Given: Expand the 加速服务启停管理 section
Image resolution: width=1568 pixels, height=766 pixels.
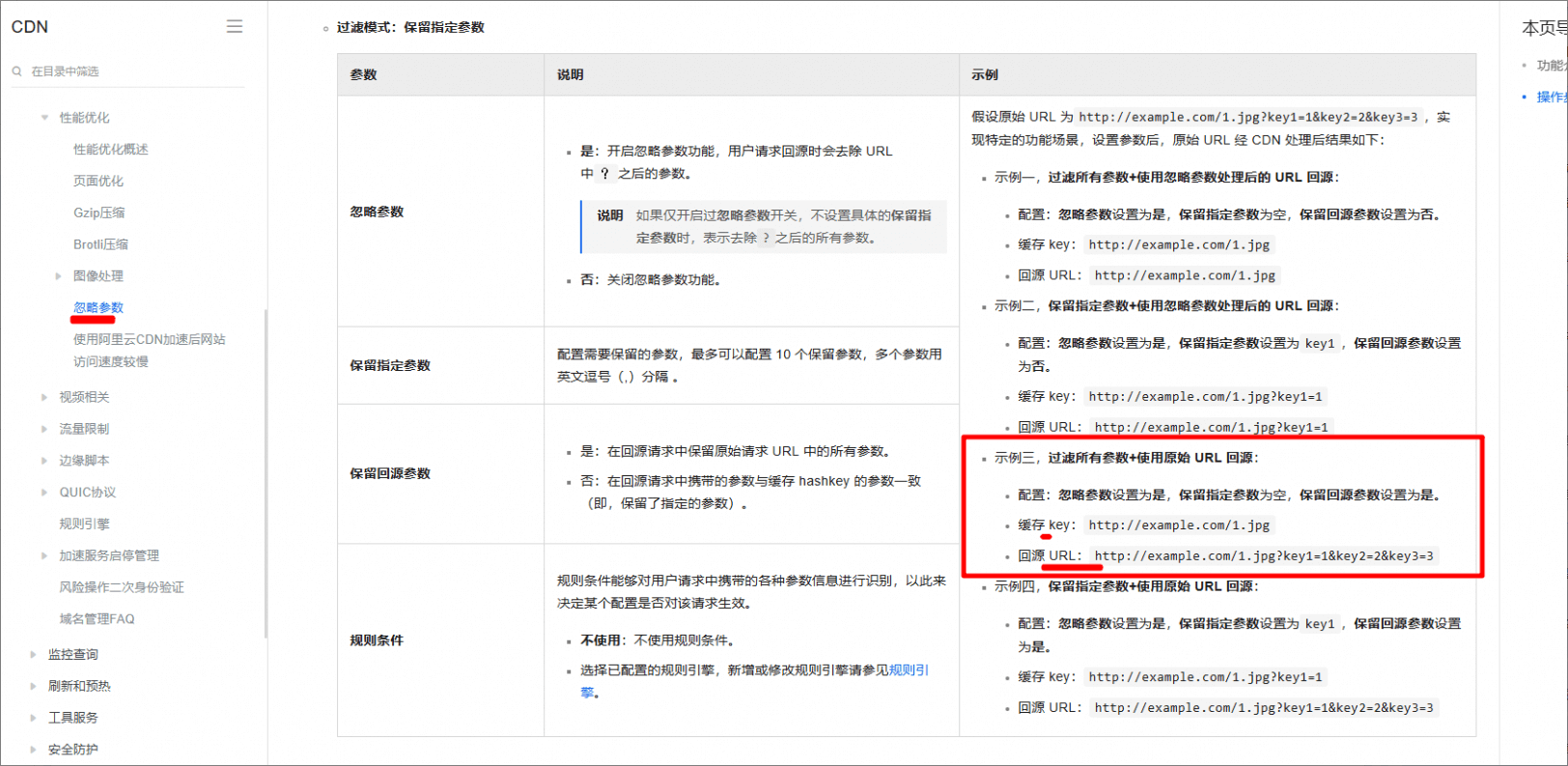Looking at the screenshot, I should (x=44, y=555).
